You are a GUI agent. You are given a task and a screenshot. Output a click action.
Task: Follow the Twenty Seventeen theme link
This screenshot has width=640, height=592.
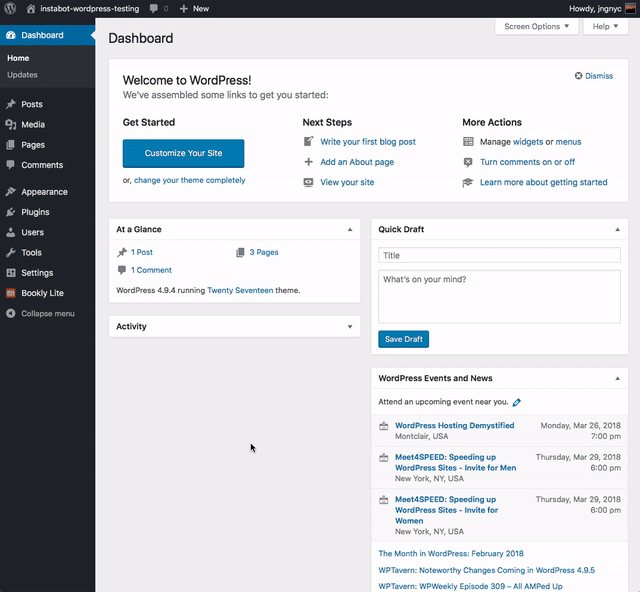[x=240, y=290]
